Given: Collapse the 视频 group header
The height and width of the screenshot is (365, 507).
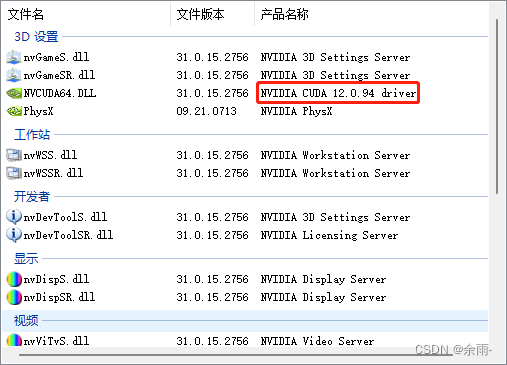Looking at the screenshot, I should [26, 321].
